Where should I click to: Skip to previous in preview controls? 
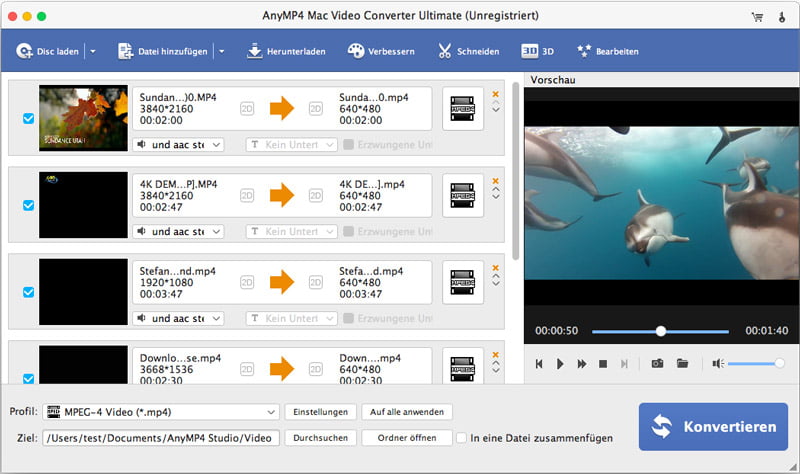539,364
